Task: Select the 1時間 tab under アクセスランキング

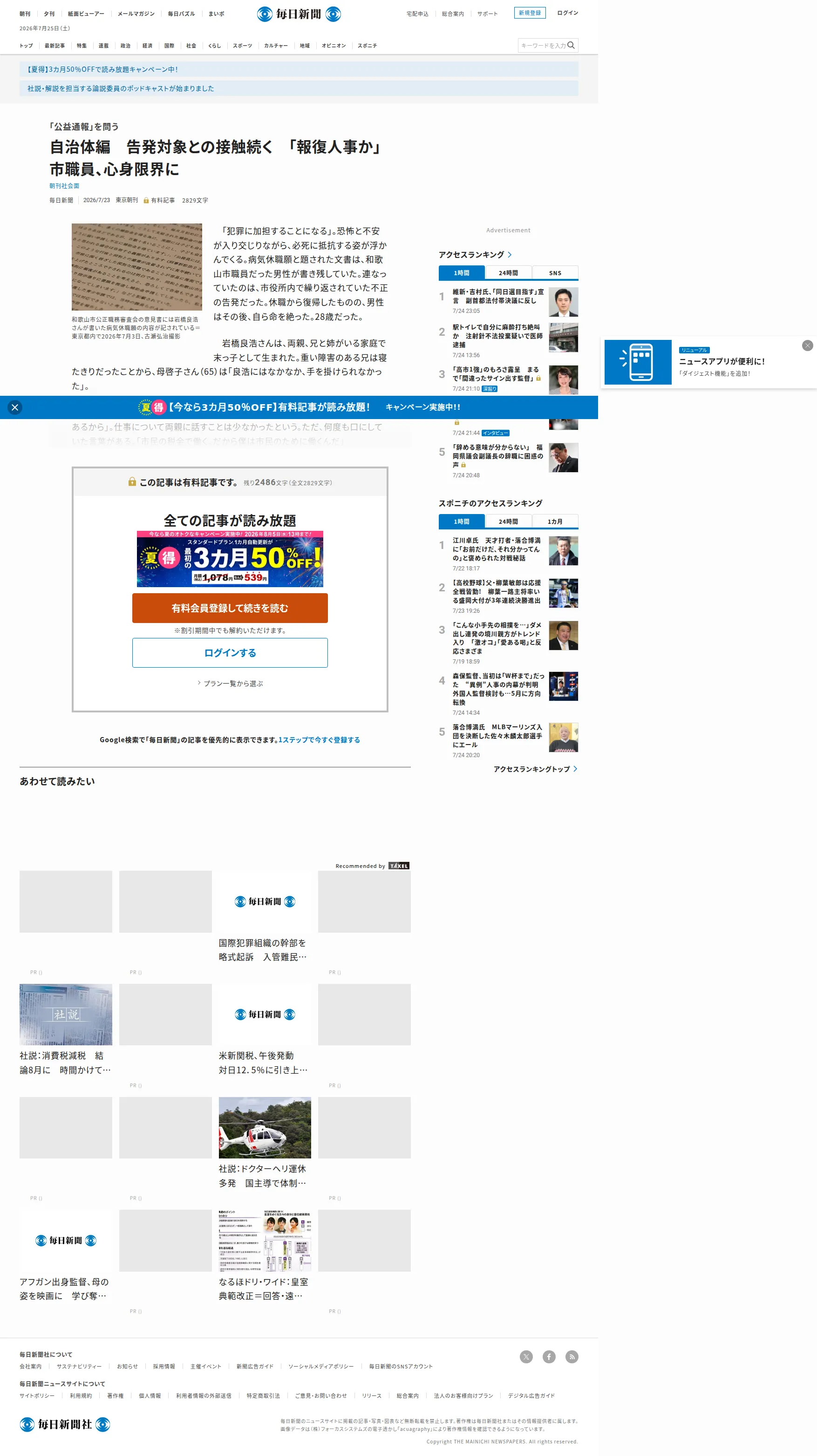Action: (461, 273)
